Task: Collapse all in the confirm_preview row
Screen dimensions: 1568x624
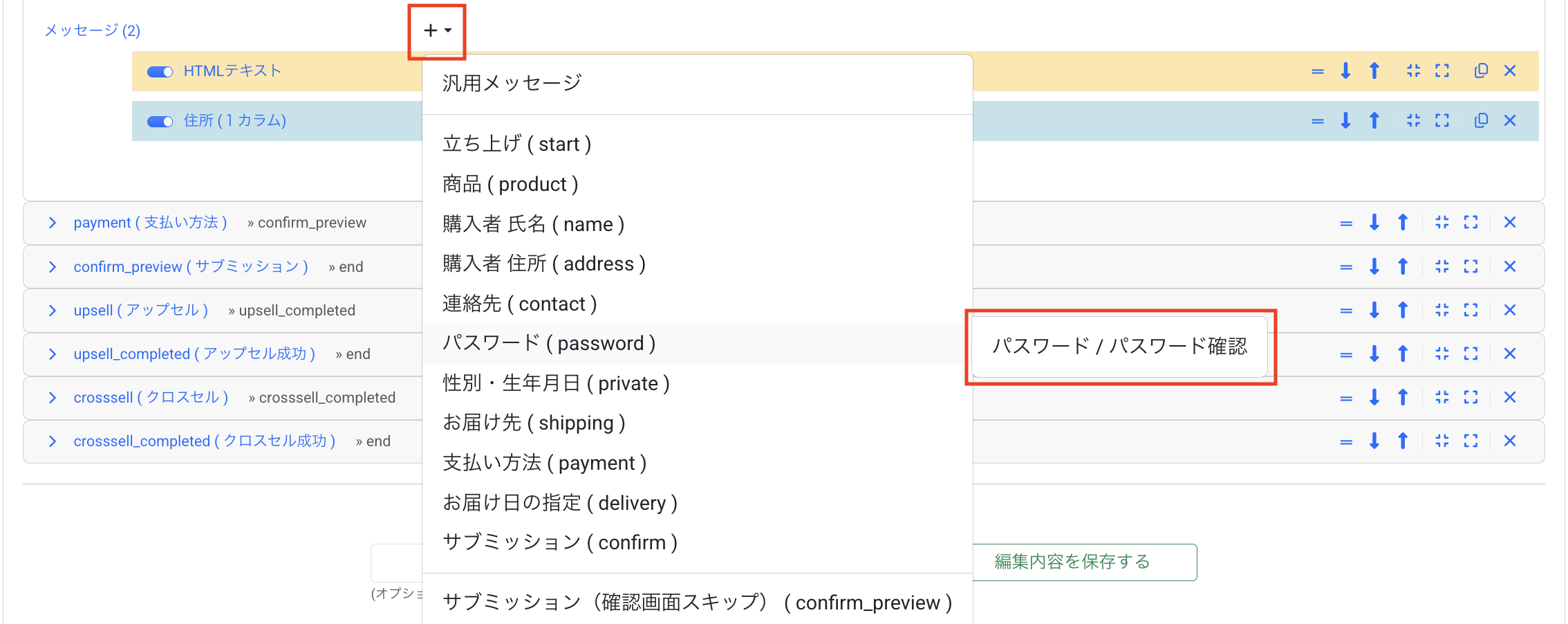Action: [1442, 266]
